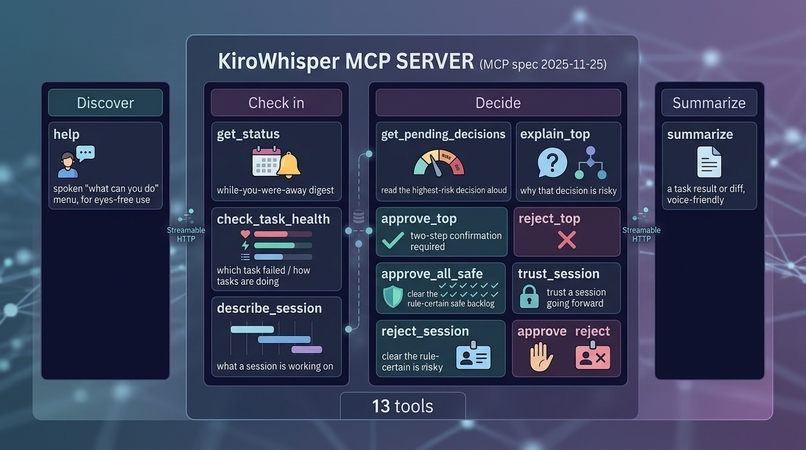
Task: Open the get_pending_decisions tool card
Action: (x=443, y=161)
